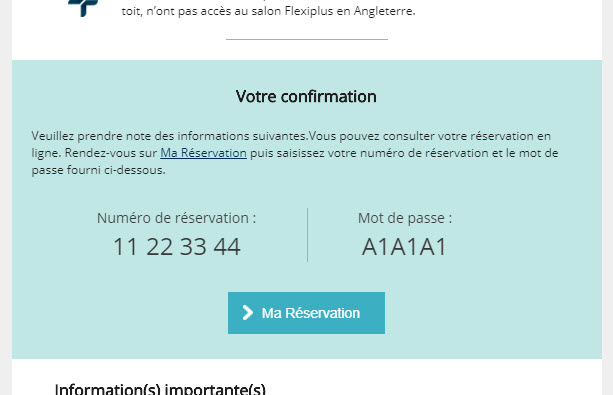
Task: Click the text passe fourni ci-dessous
Action: 99,170
